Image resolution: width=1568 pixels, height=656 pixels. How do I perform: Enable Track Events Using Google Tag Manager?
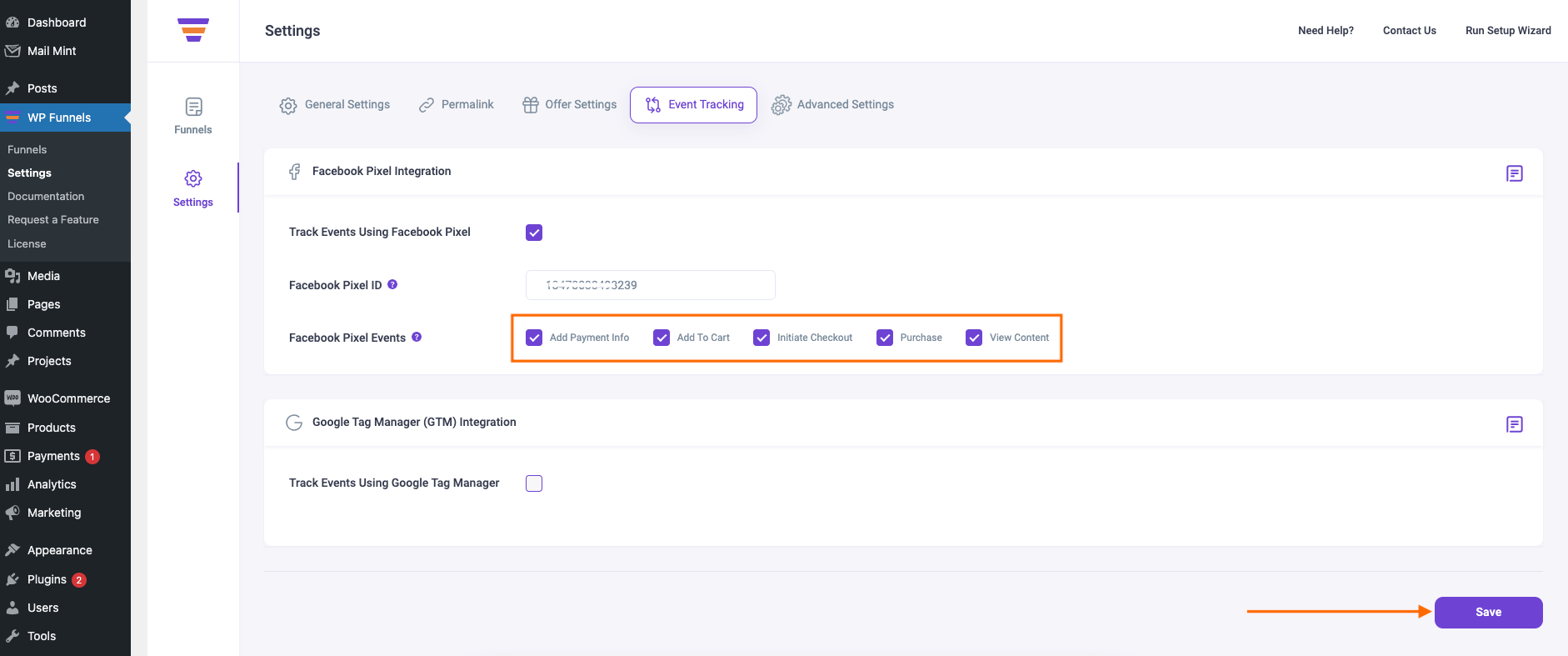pyautogui.click(x=534, y=483)
